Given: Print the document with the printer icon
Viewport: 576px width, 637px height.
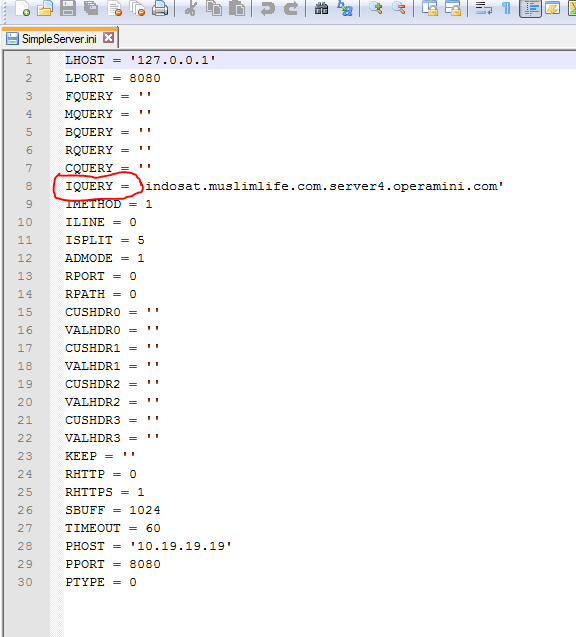Looking at the screenshot, I should tap(160, 8).
